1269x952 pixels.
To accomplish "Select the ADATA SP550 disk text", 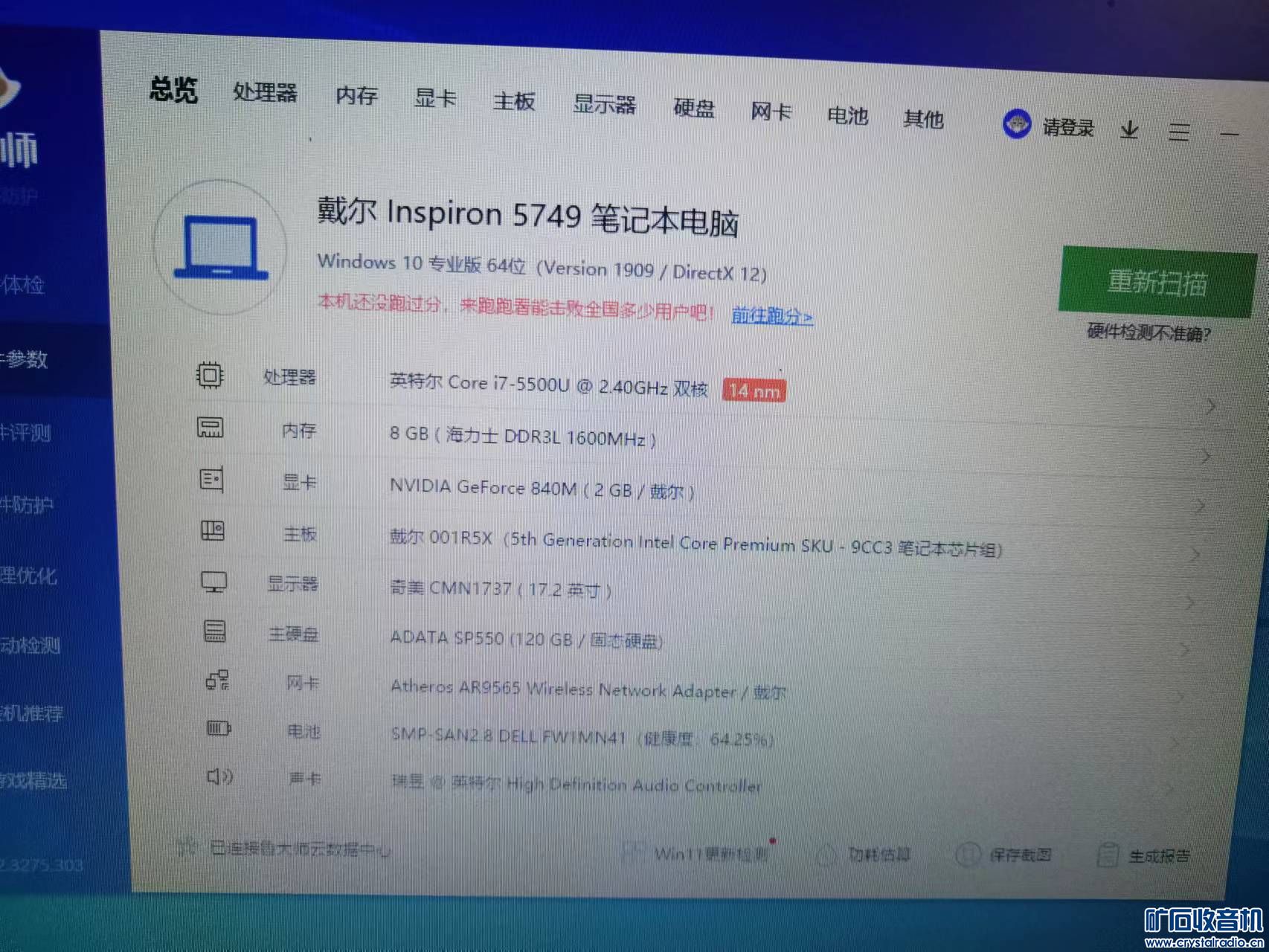I will 527,639.
